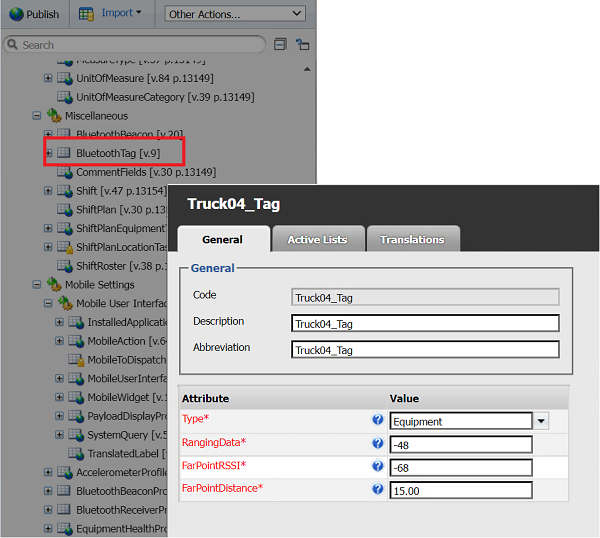This screenshot has height=538, width=600.
Task: Click the BluetoothTag table icon
Action: [x=64, y=153]
